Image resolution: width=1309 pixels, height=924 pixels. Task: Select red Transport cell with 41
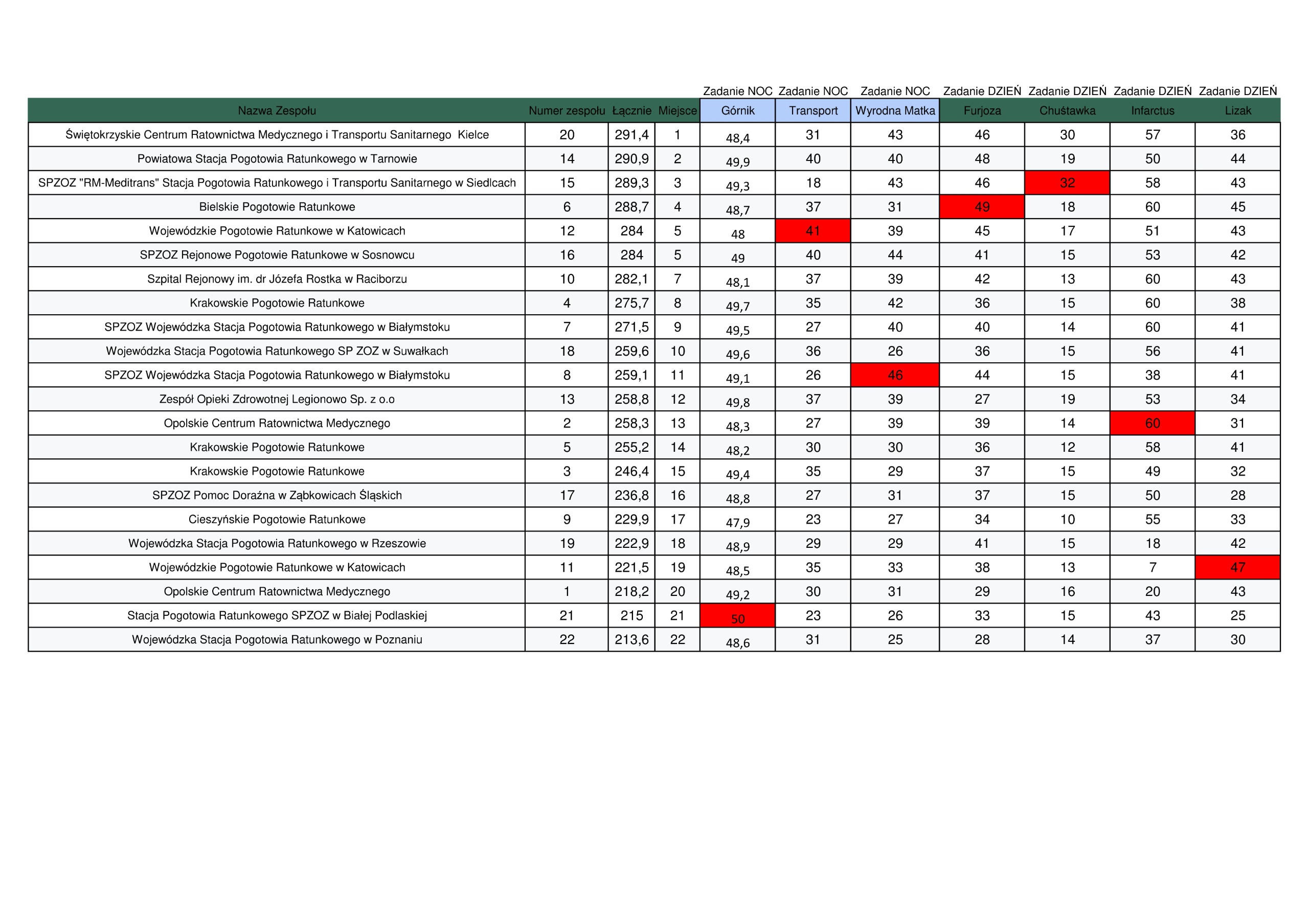(813, 230)
